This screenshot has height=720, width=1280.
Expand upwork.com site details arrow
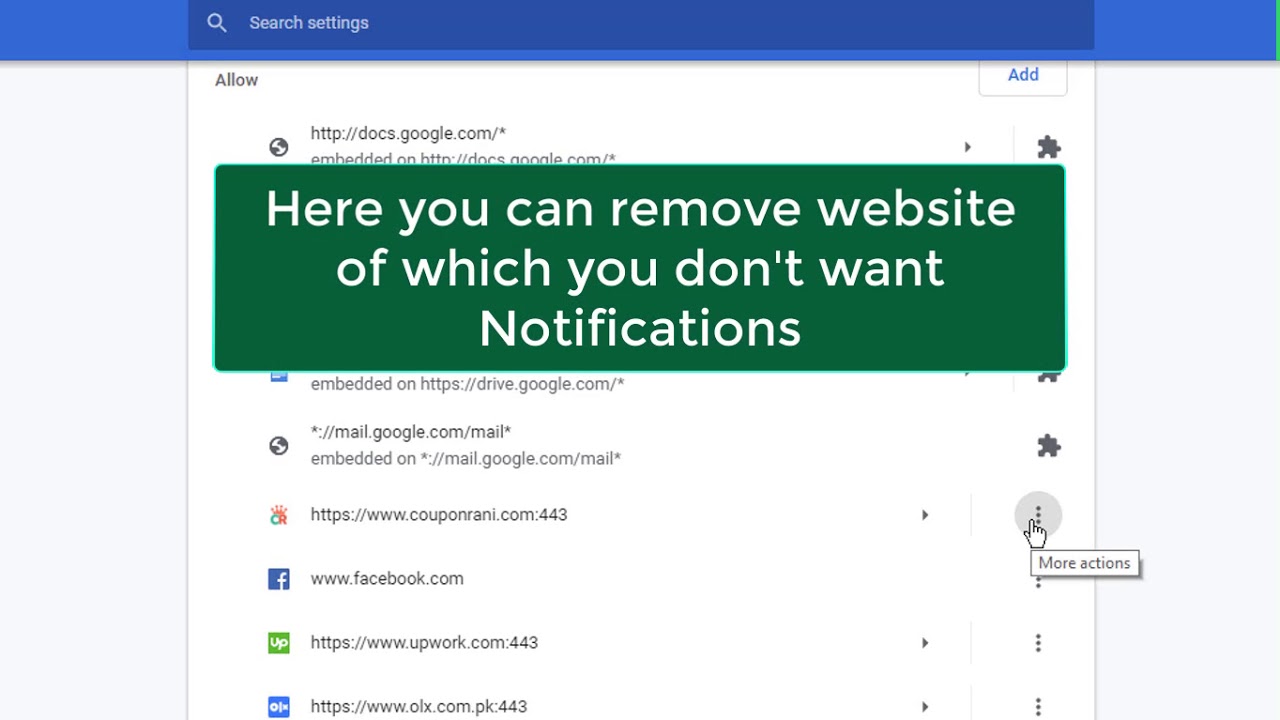pyautogui.click(x=925, y=643)
